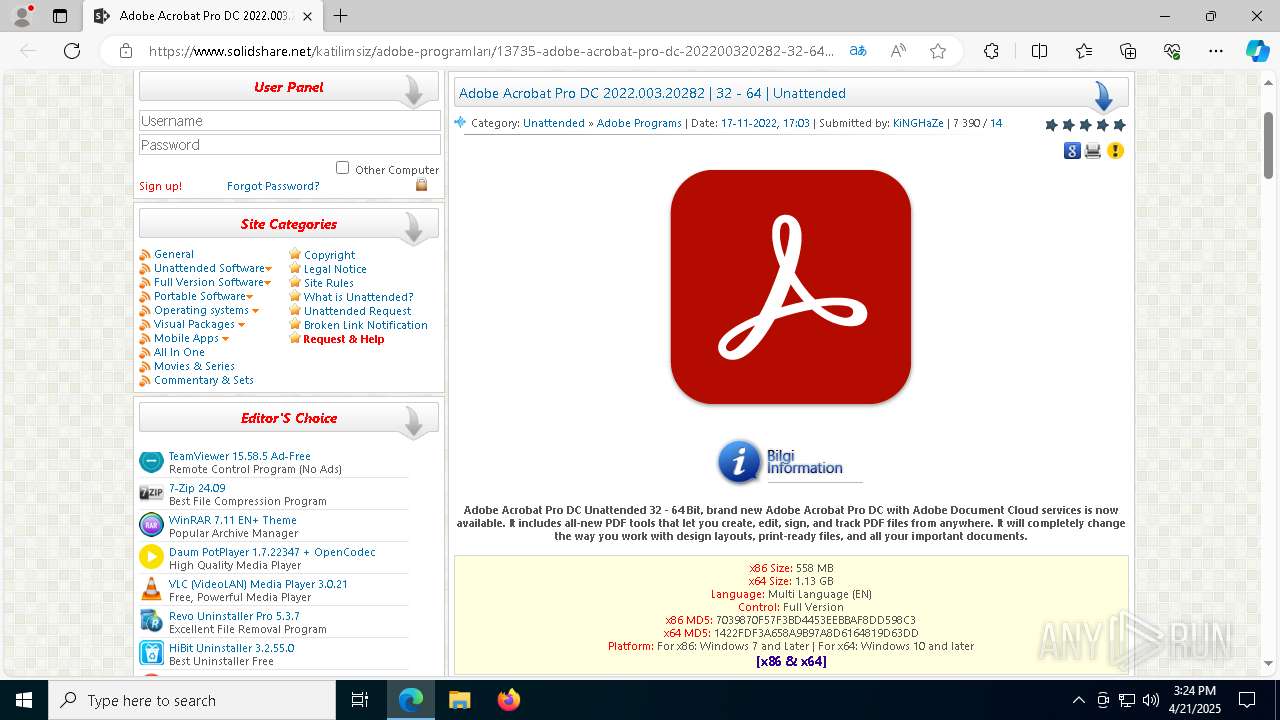Click the 7-Zip icon in Editor's Choice
This screenshot has width=1280, height=720.
click(151, 493)
